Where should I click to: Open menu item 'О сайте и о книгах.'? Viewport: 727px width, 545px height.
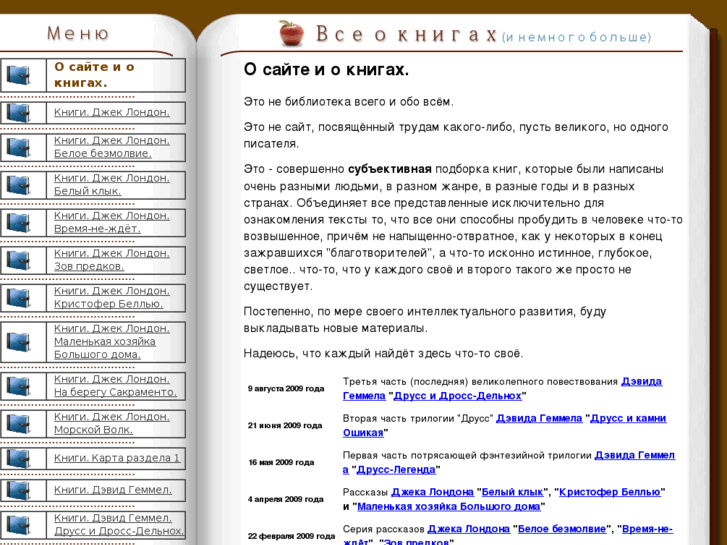pyautogui.click(x=95, y=75)
